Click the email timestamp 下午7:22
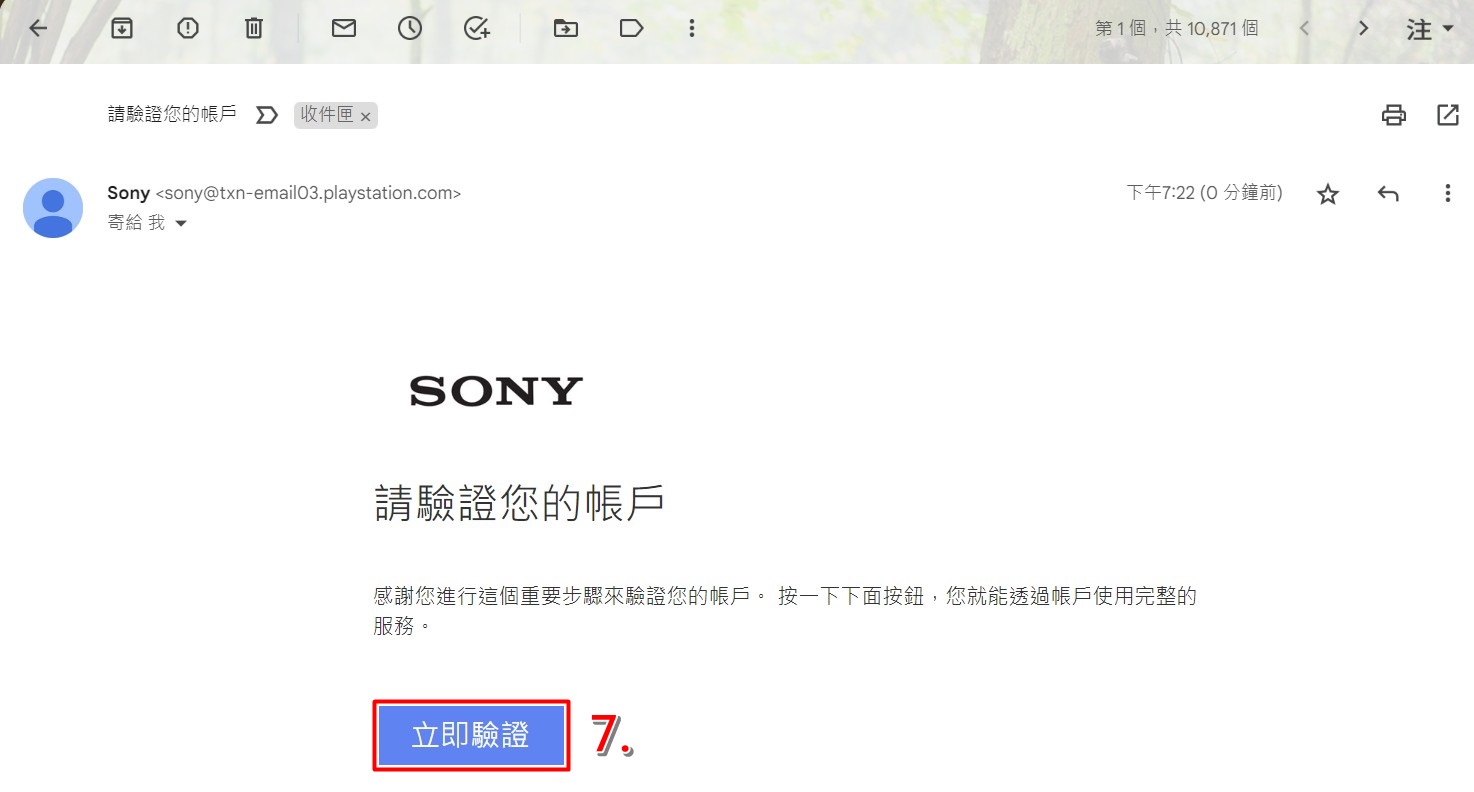Image resolution: width=1474 pixels, height=792 pixels. (x=1204, y=193)
